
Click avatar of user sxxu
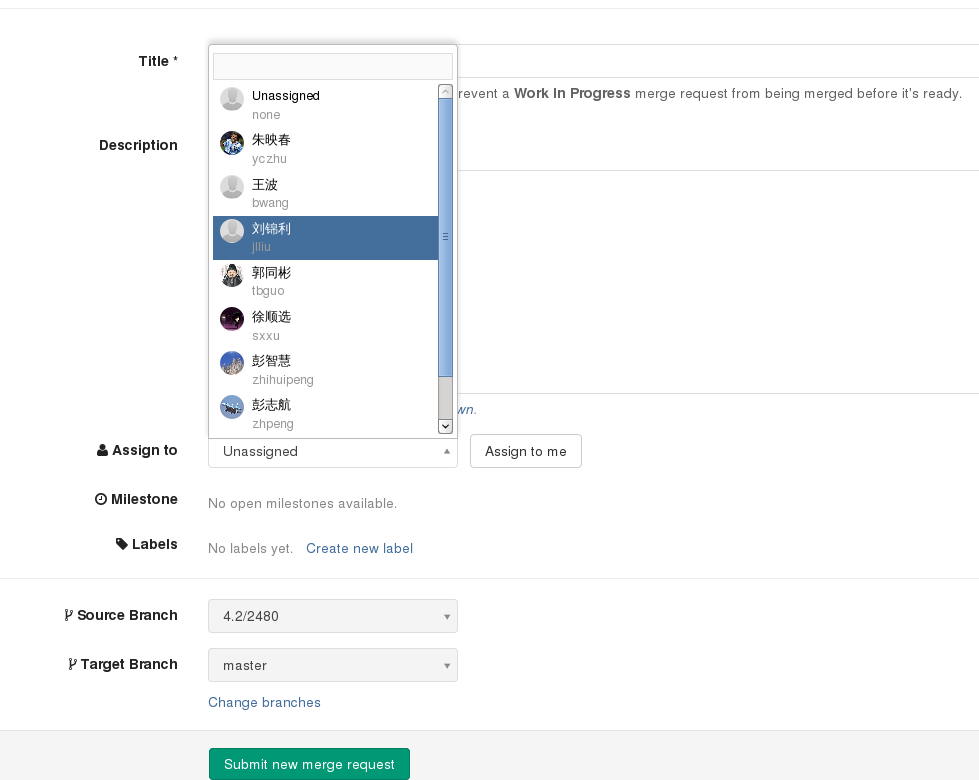[232, 319]
